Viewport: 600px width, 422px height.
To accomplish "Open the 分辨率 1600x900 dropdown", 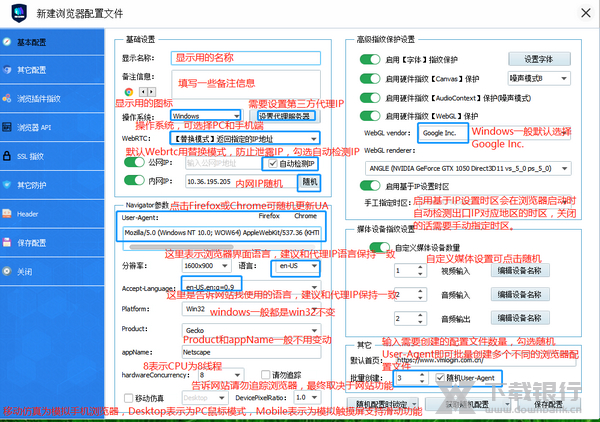I will coord(207,266).
